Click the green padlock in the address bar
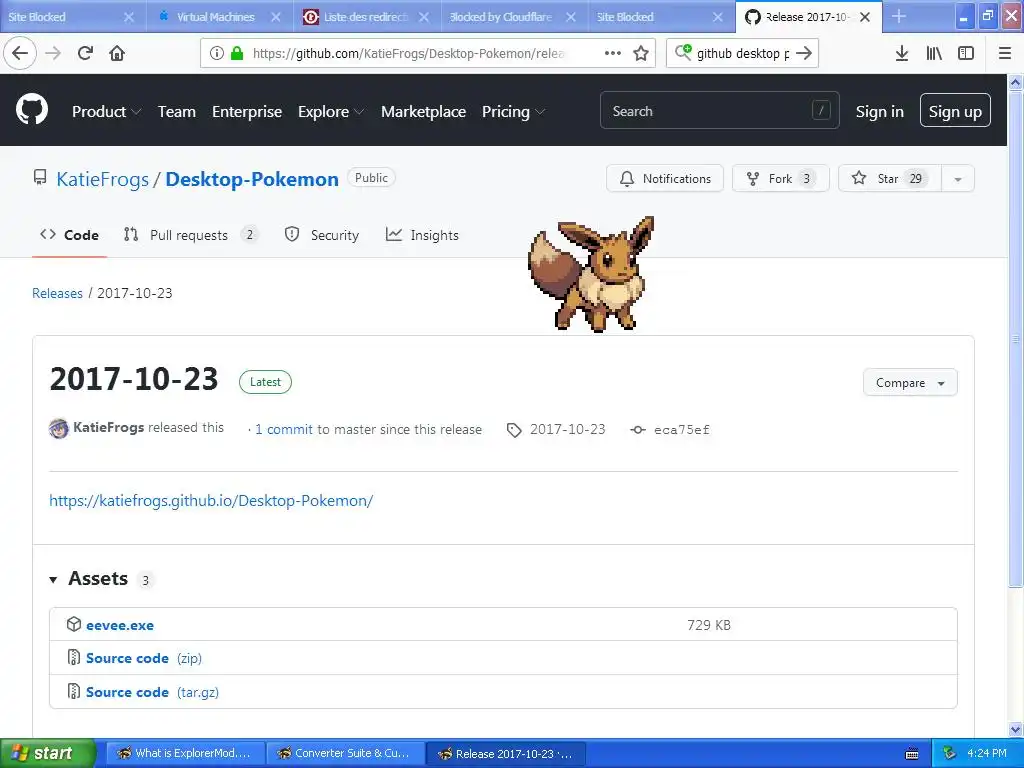 237,53
